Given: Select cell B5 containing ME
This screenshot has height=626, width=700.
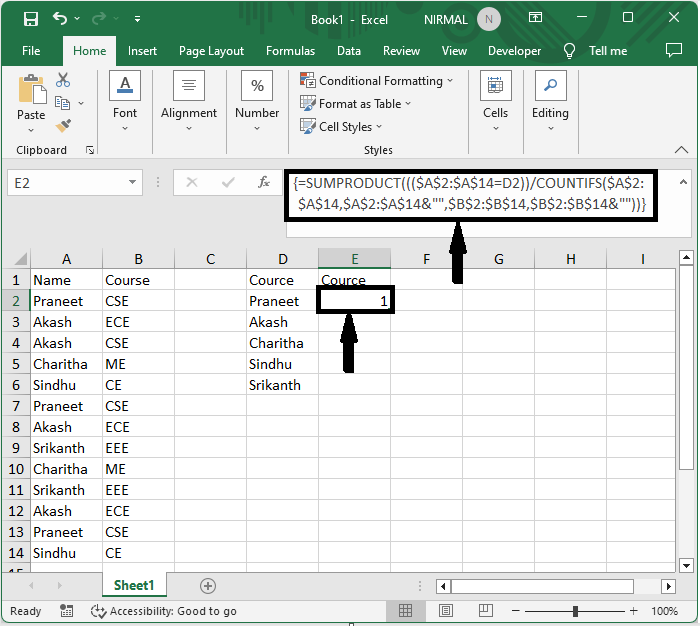Looking at the screenshot, I should pos(138,364).
